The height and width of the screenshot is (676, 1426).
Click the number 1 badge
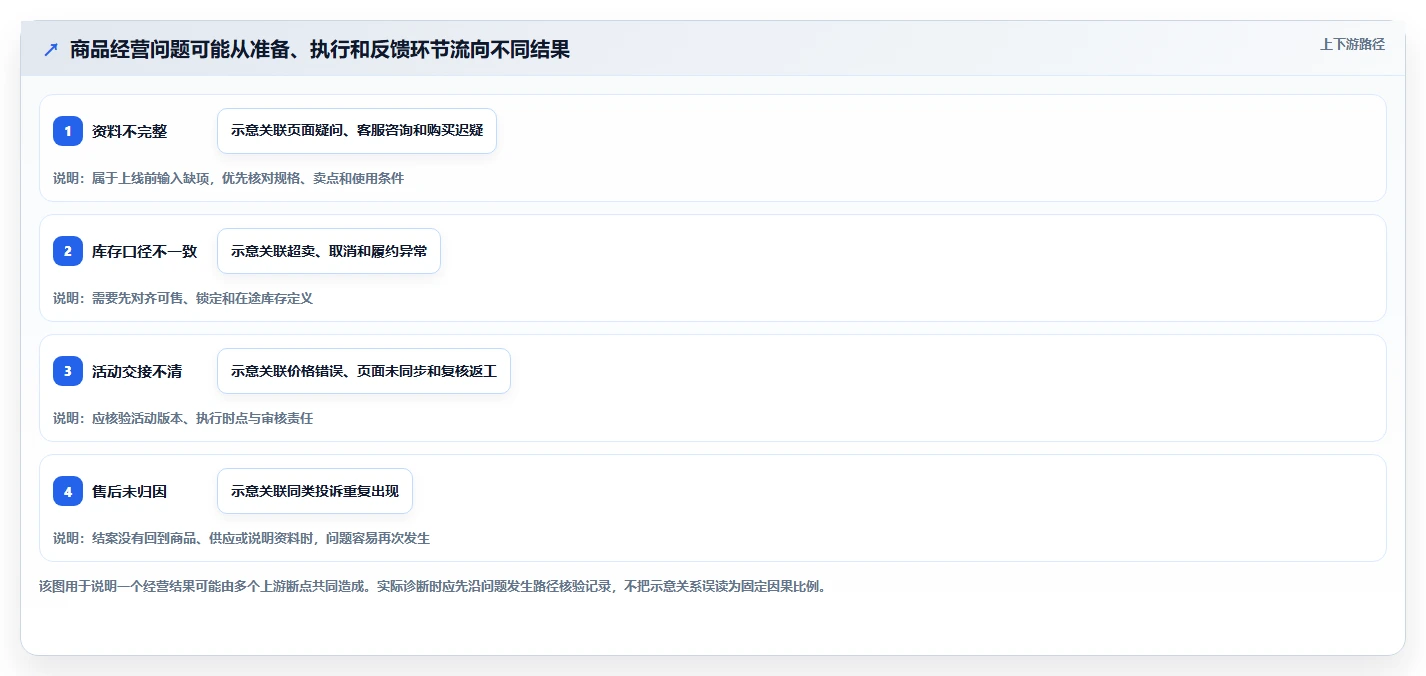(68, 131)
